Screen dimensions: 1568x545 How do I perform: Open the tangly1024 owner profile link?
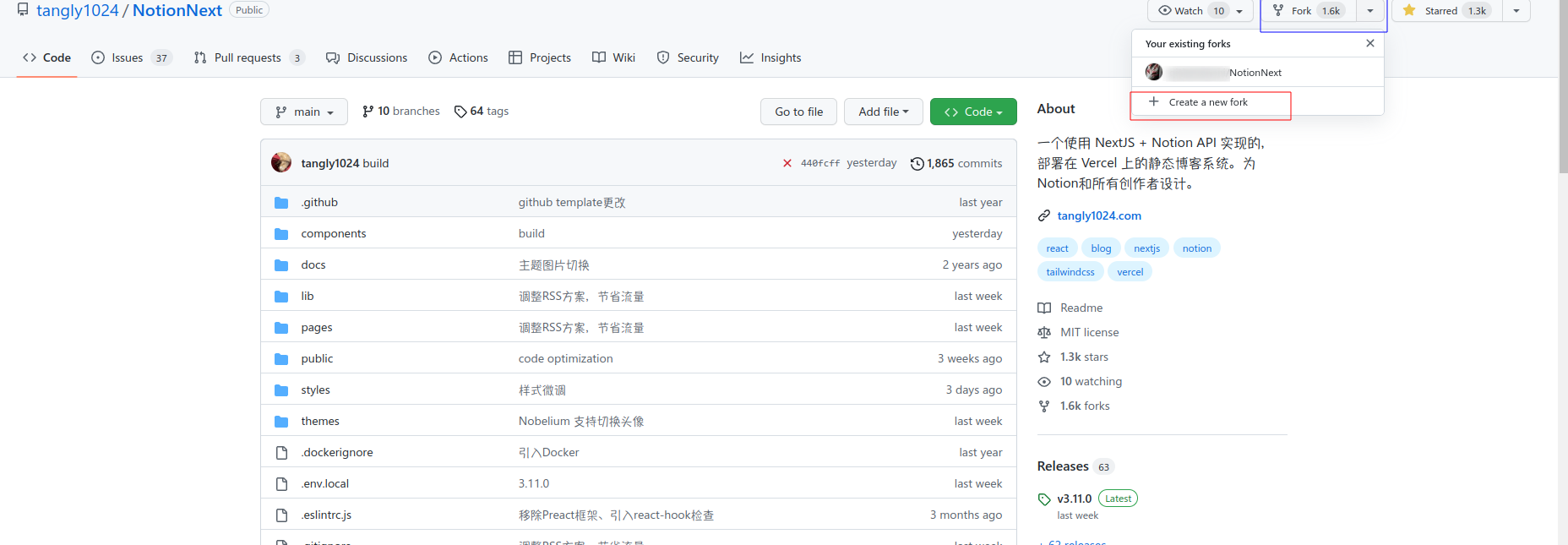coord(77,10)
